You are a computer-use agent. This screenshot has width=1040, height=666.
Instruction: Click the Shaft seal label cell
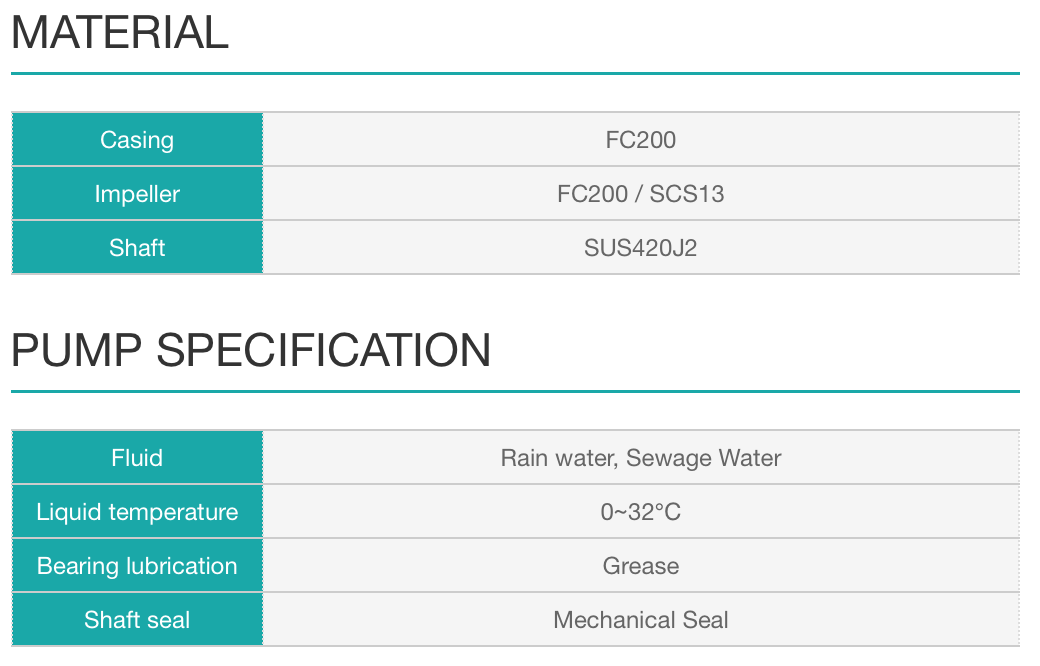click(x=137, y=620)
